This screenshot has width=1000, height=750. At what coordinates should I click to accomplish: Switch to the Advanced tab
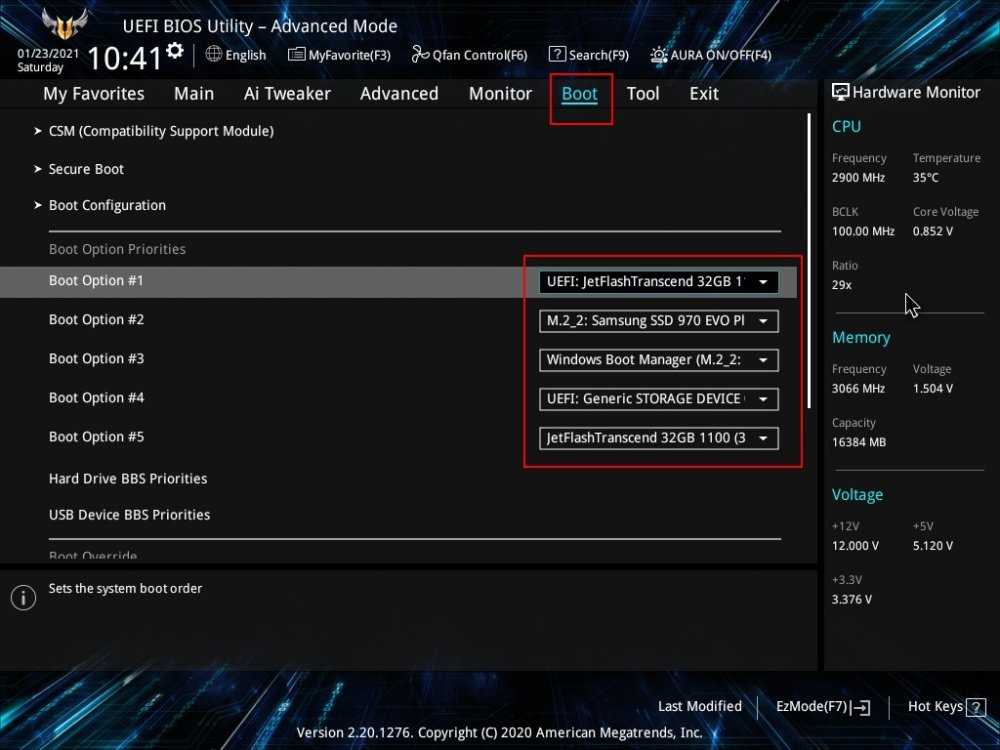(399, 93)
